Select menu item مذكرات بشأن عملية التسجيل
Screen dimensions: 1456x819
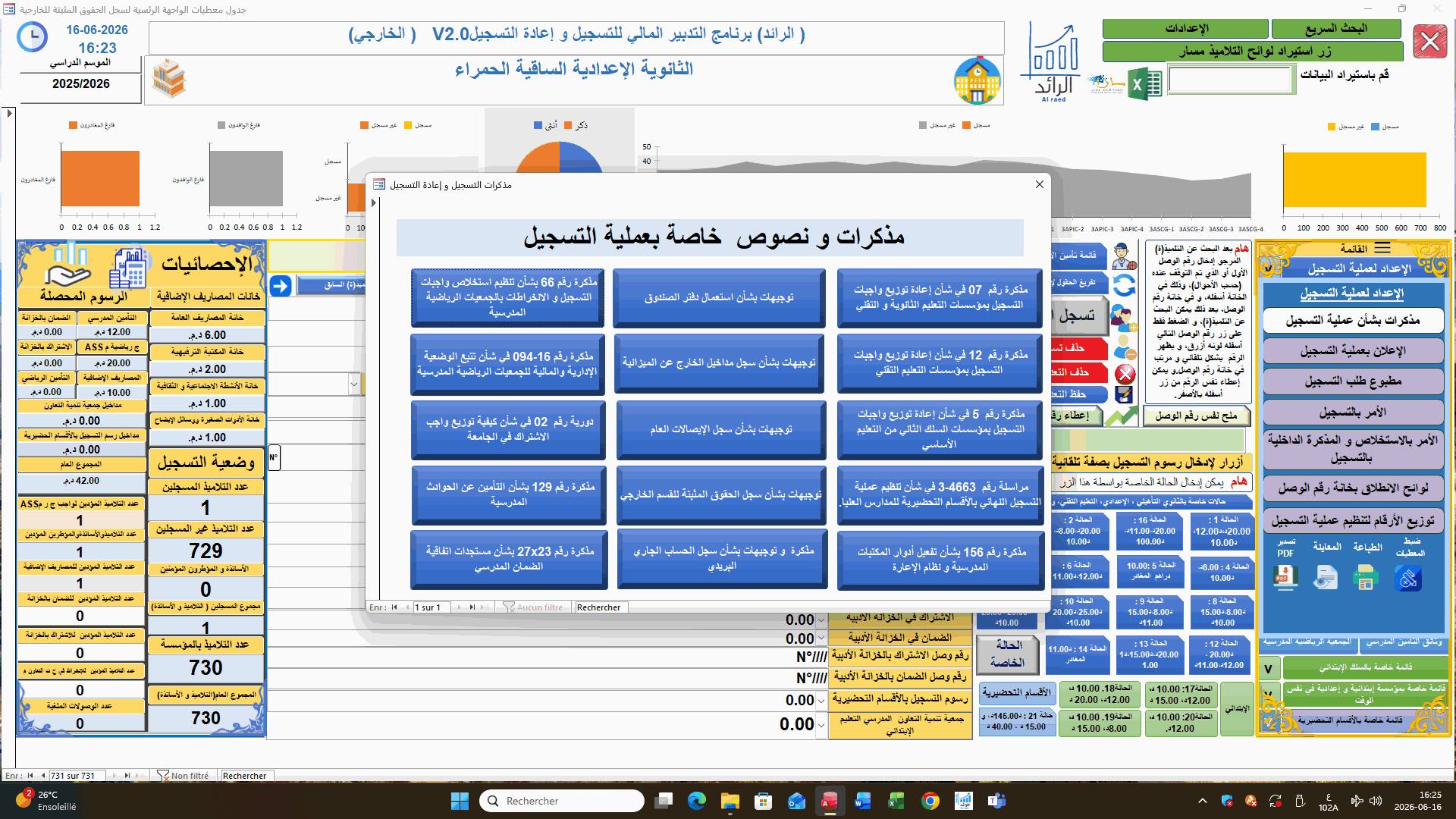[1353, 320]
